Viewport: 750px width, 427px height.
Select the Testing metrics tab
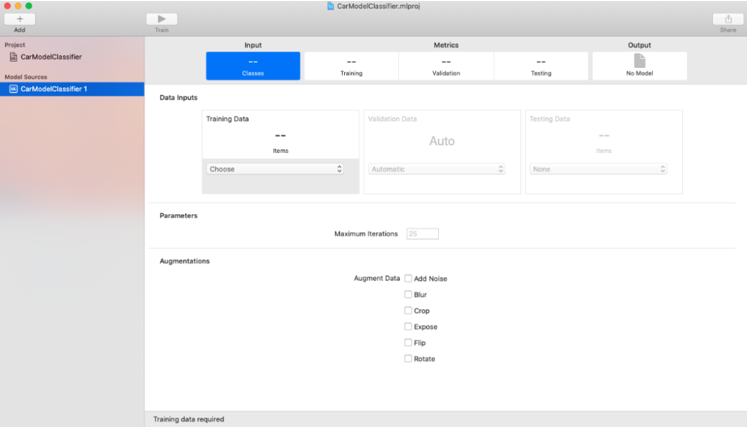[541, 66]
